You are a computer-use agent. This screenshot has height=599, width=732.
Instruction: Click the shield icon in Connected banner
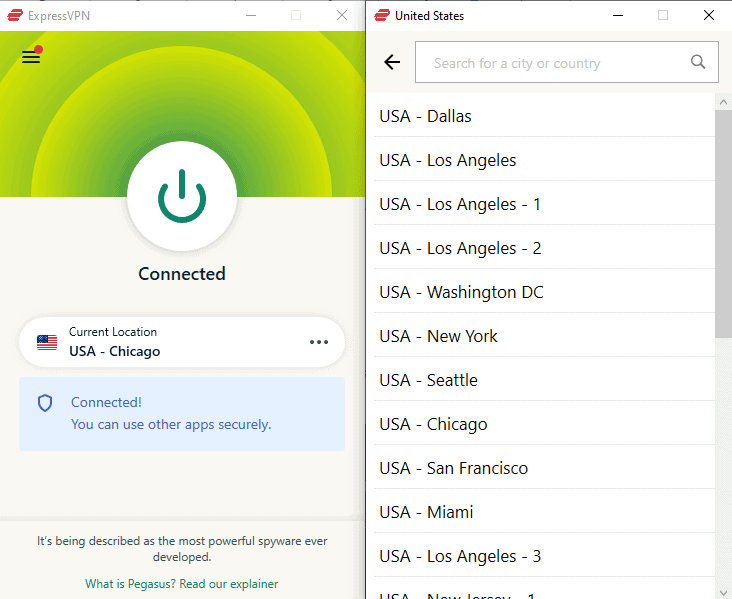tap(45, 403)
